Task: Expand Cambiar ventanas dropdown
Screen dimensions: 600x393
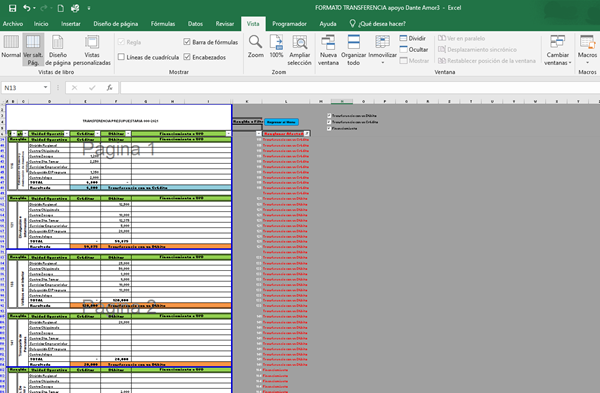Action: pos(570,63)
